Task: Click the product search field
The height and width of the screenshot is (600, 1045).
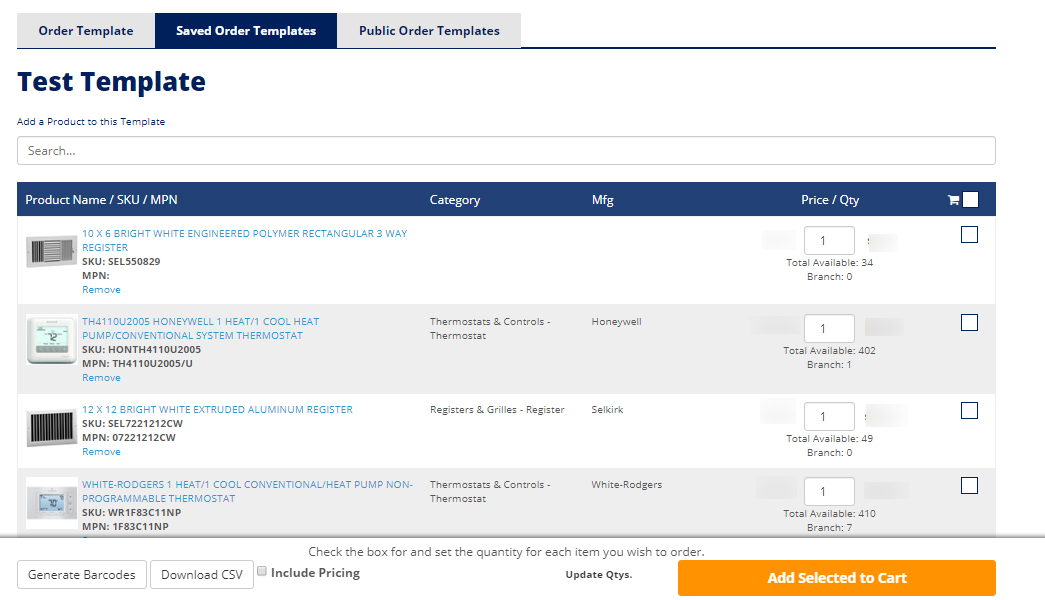Action: coord(507,151)
